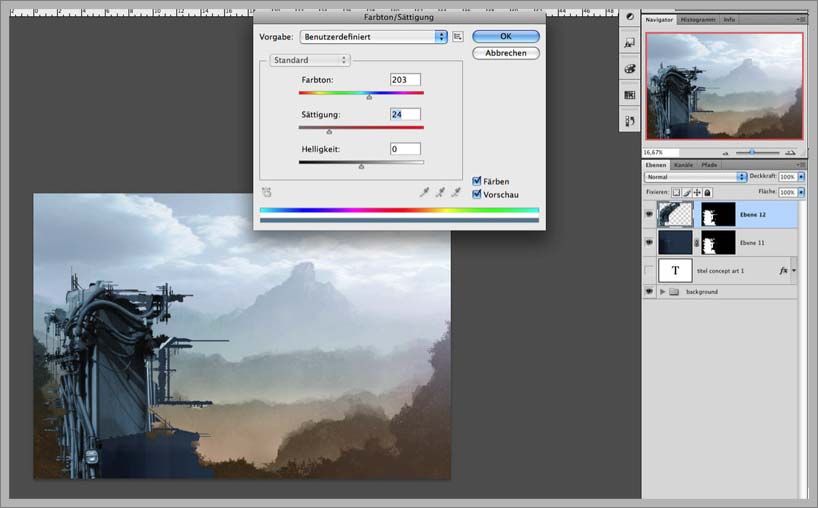Switch to the Navigator tab
818x508 pixels.
click(x=659, y=19)
